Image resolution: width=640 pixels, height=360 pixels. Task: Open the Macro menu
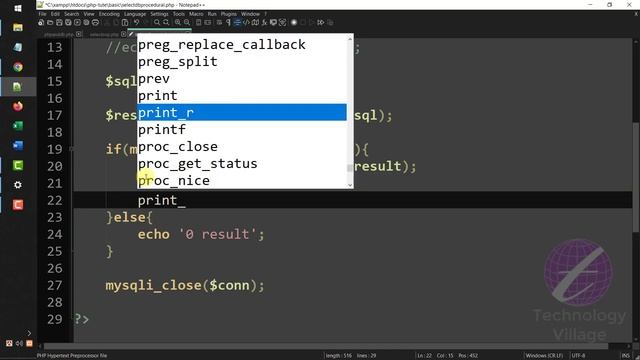tap(196, 14)
